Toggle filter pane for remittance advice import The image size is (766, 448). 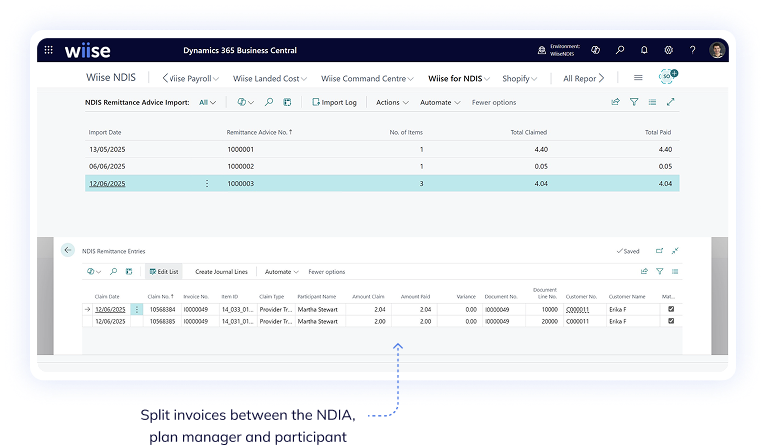pyautogui.click(x=634, y=102)
